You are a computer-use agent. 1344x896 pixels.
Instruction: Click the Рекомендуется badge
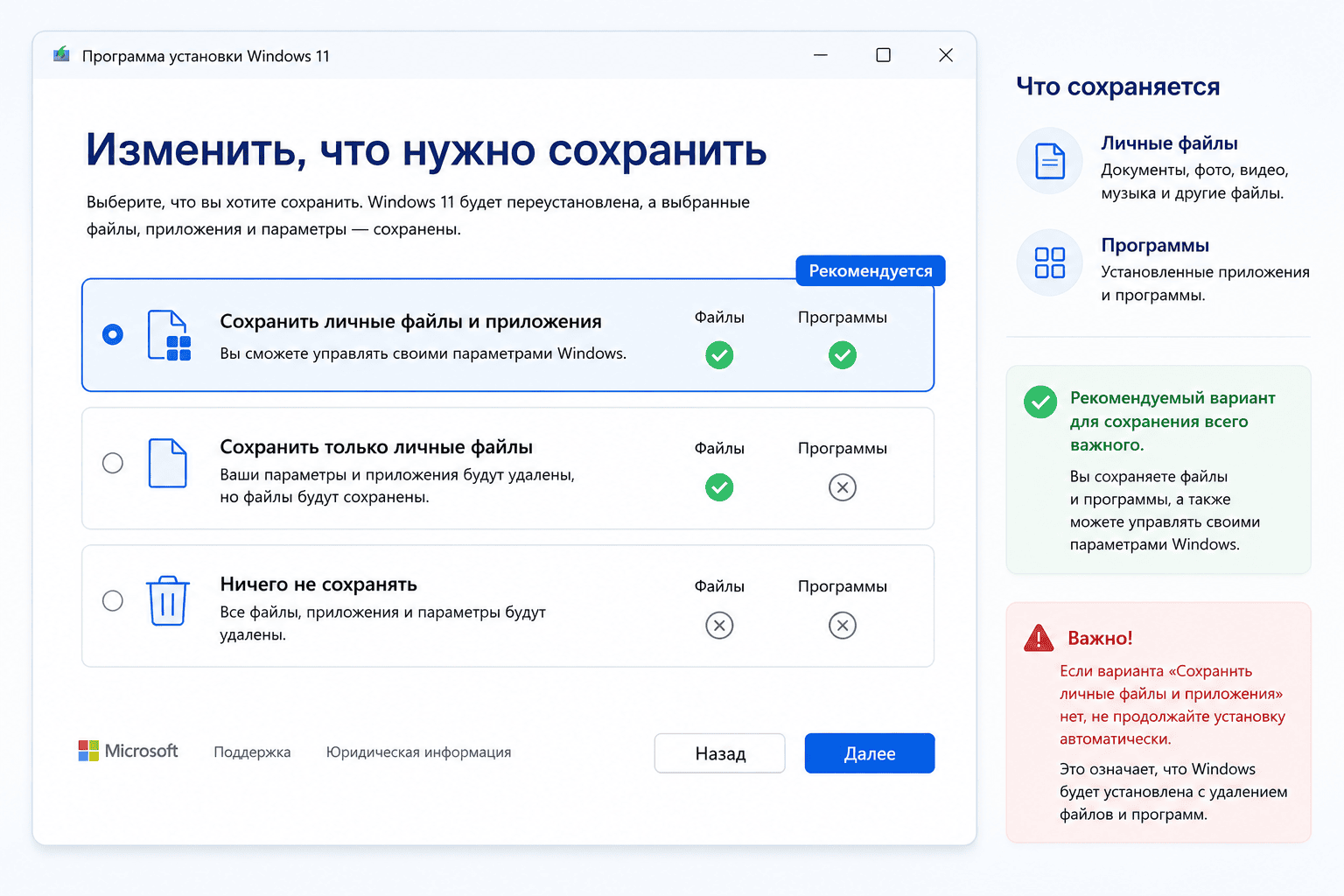[871, 270]
